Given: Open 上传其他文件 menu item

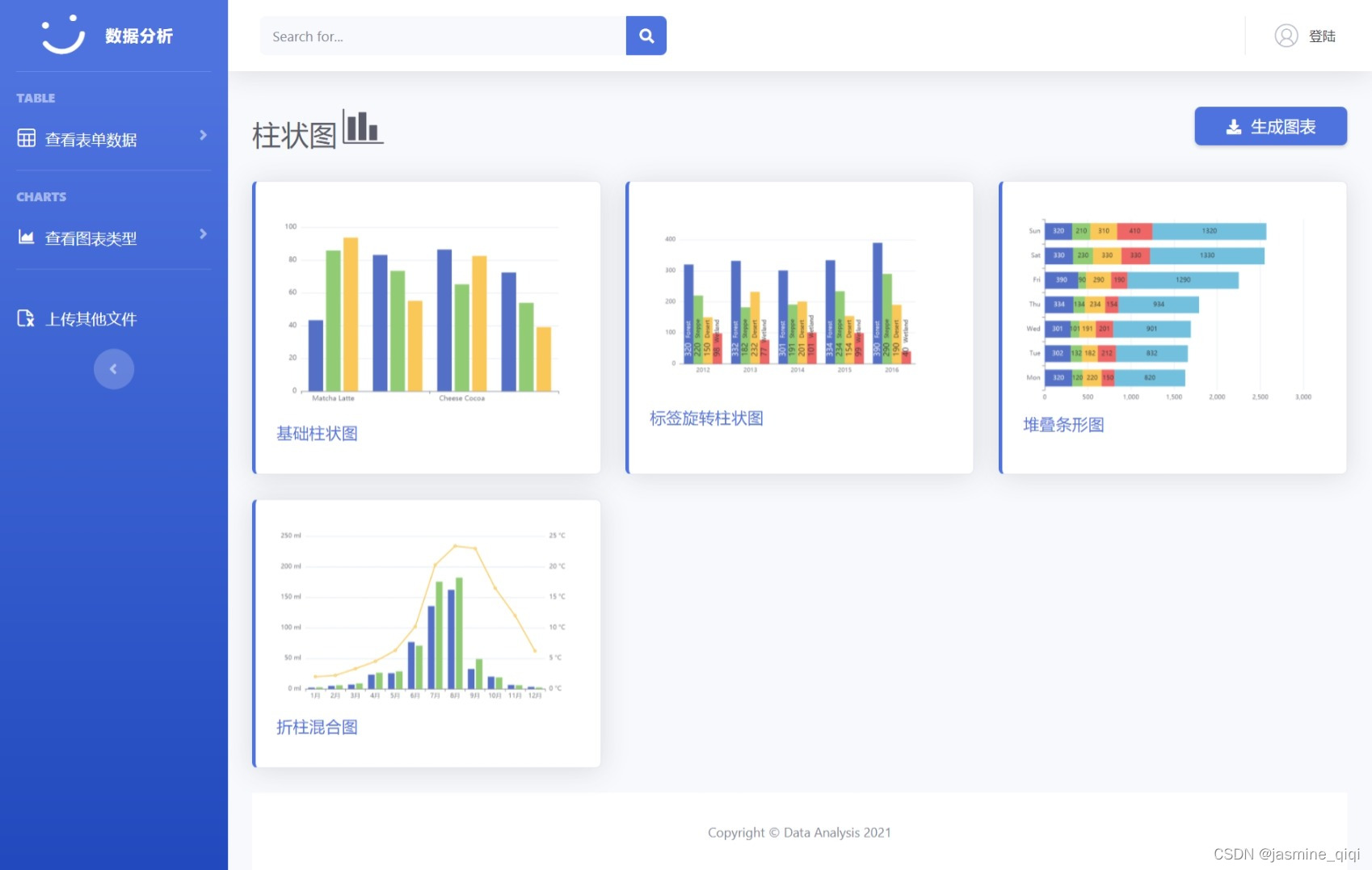Looking at the screenshot, I should [90, 319].
